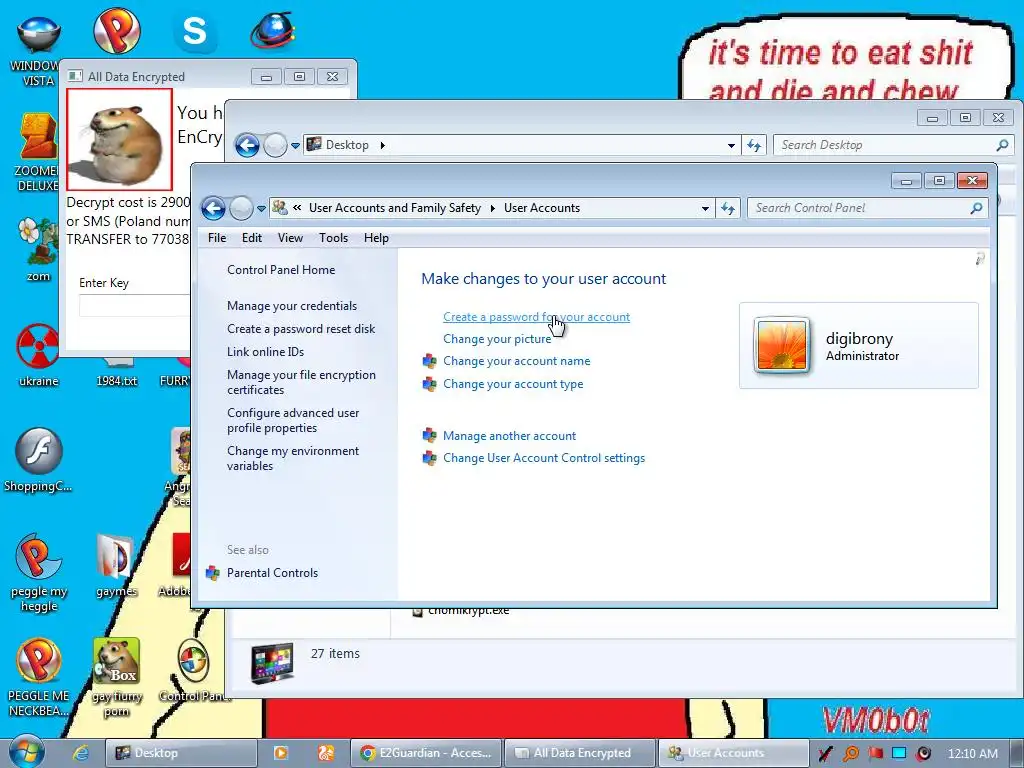
Task: Open Link online IDs
Action: (x=265, y=351)
